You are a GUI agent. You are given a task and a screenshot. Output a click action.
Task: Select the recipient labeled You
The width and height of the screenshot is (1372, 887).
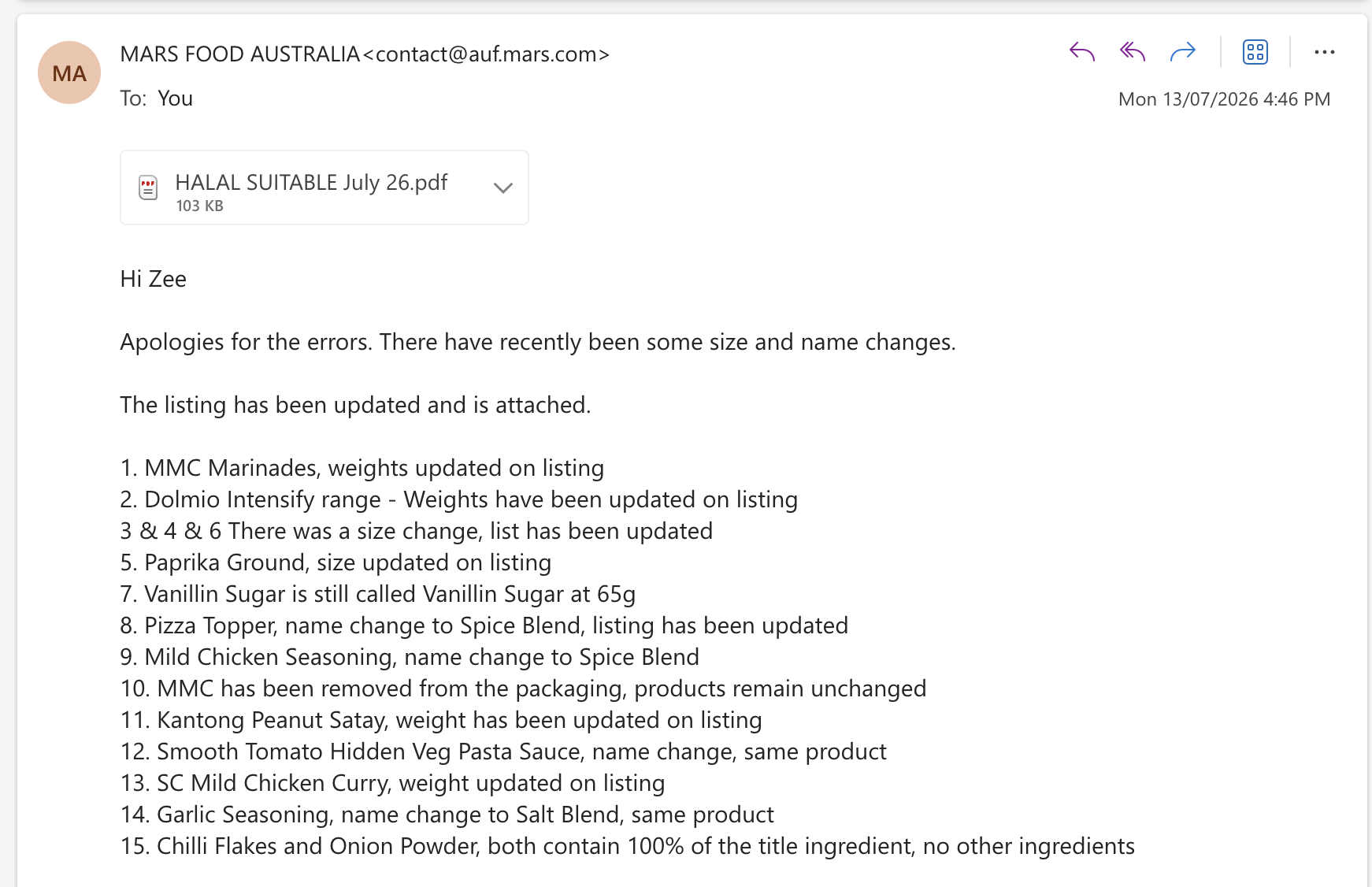pos(175,98)
